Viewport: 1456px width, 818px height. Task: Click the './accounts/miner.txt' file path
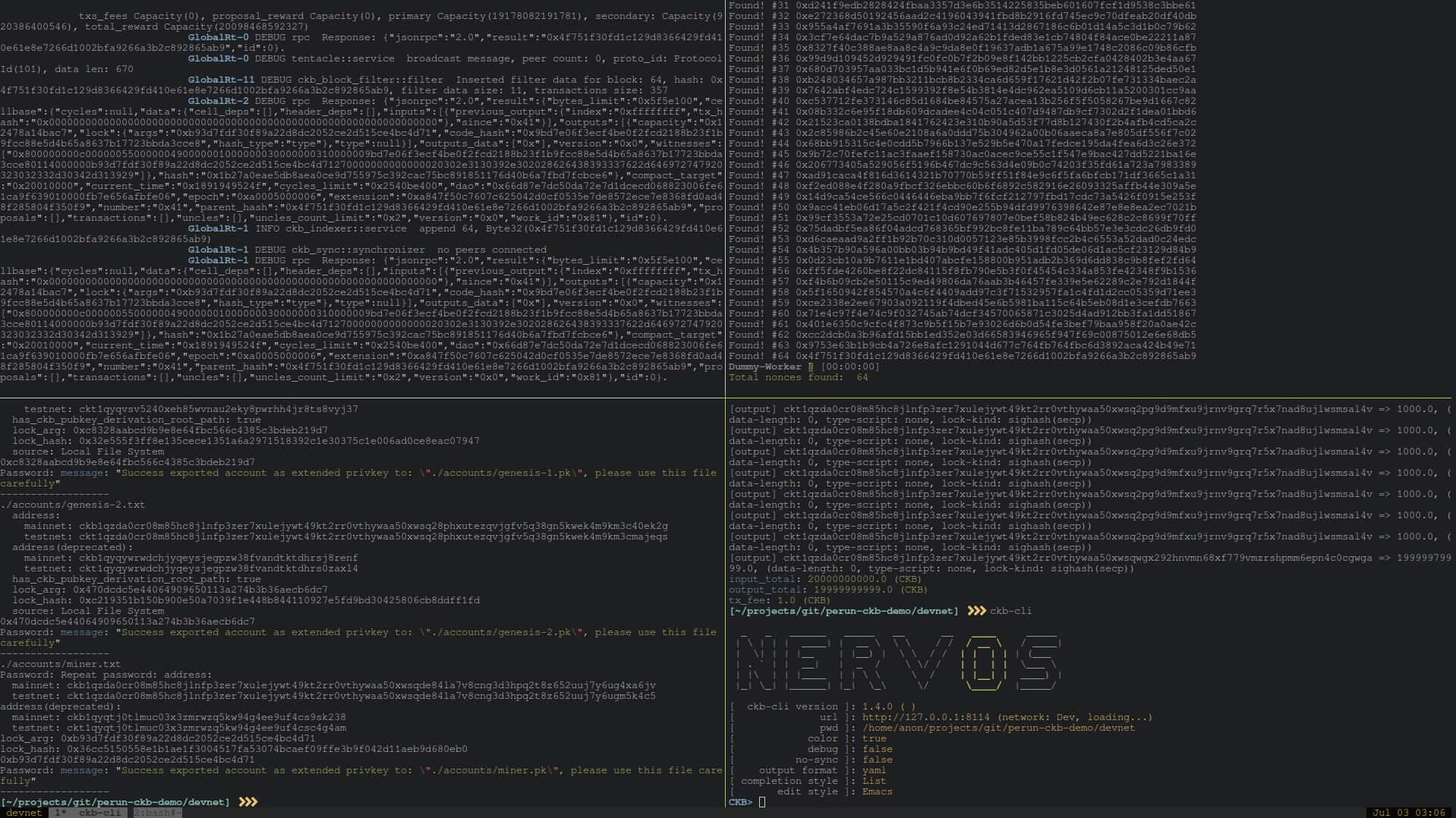(61, 664)
